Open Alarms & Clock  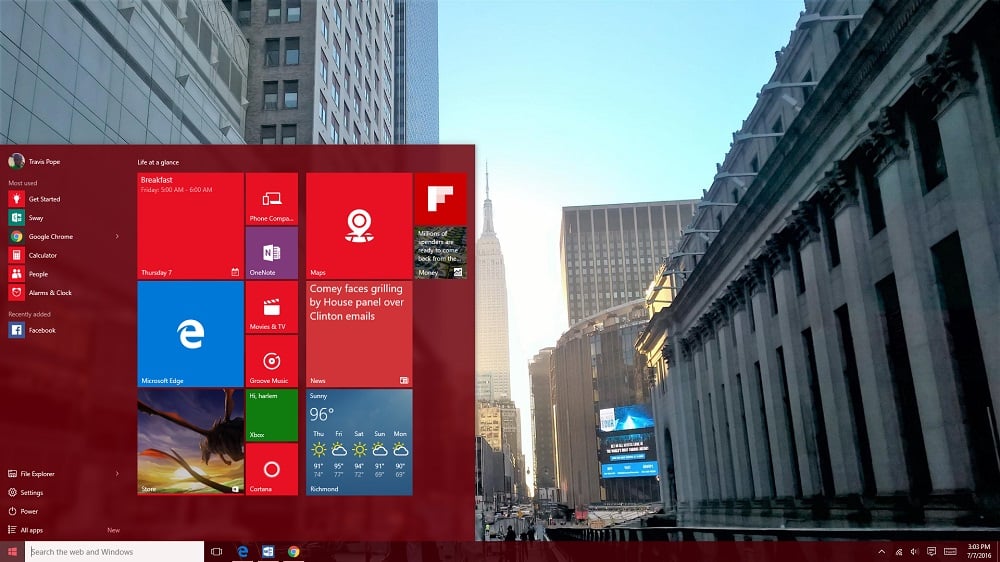[64, 293]
